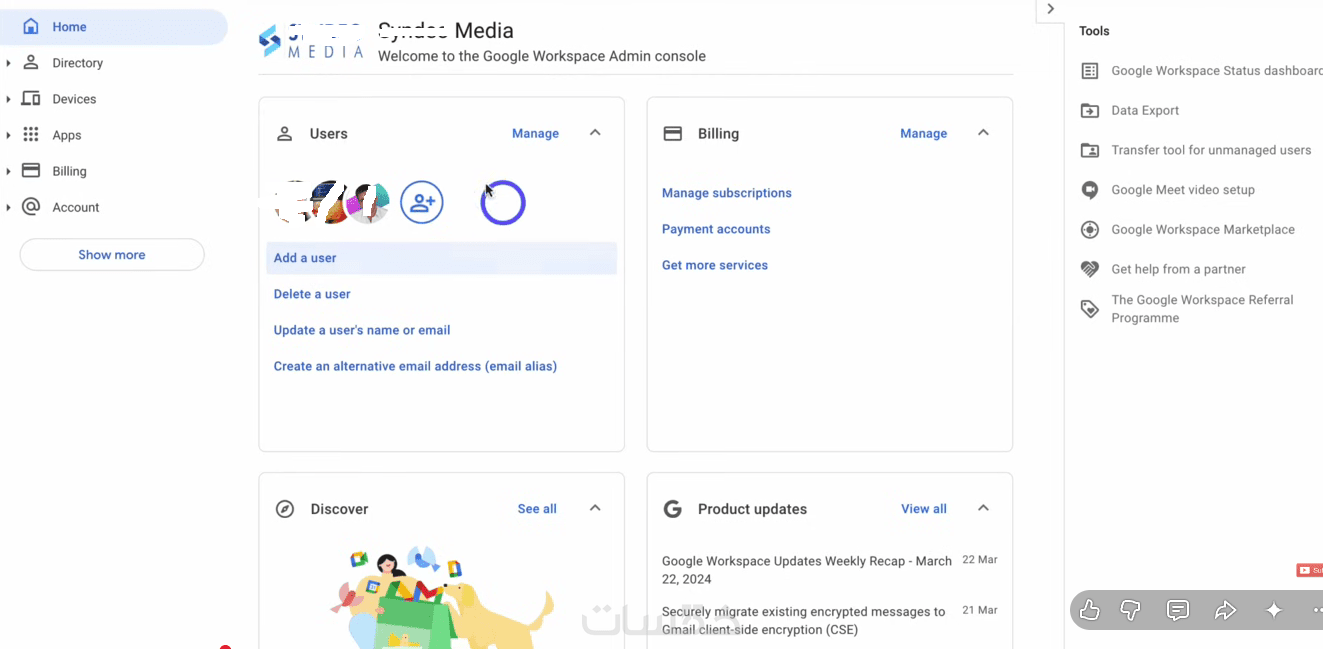Click the Account @ icon
Viewport: 1323px width, 649px height.
click(31, 206)
